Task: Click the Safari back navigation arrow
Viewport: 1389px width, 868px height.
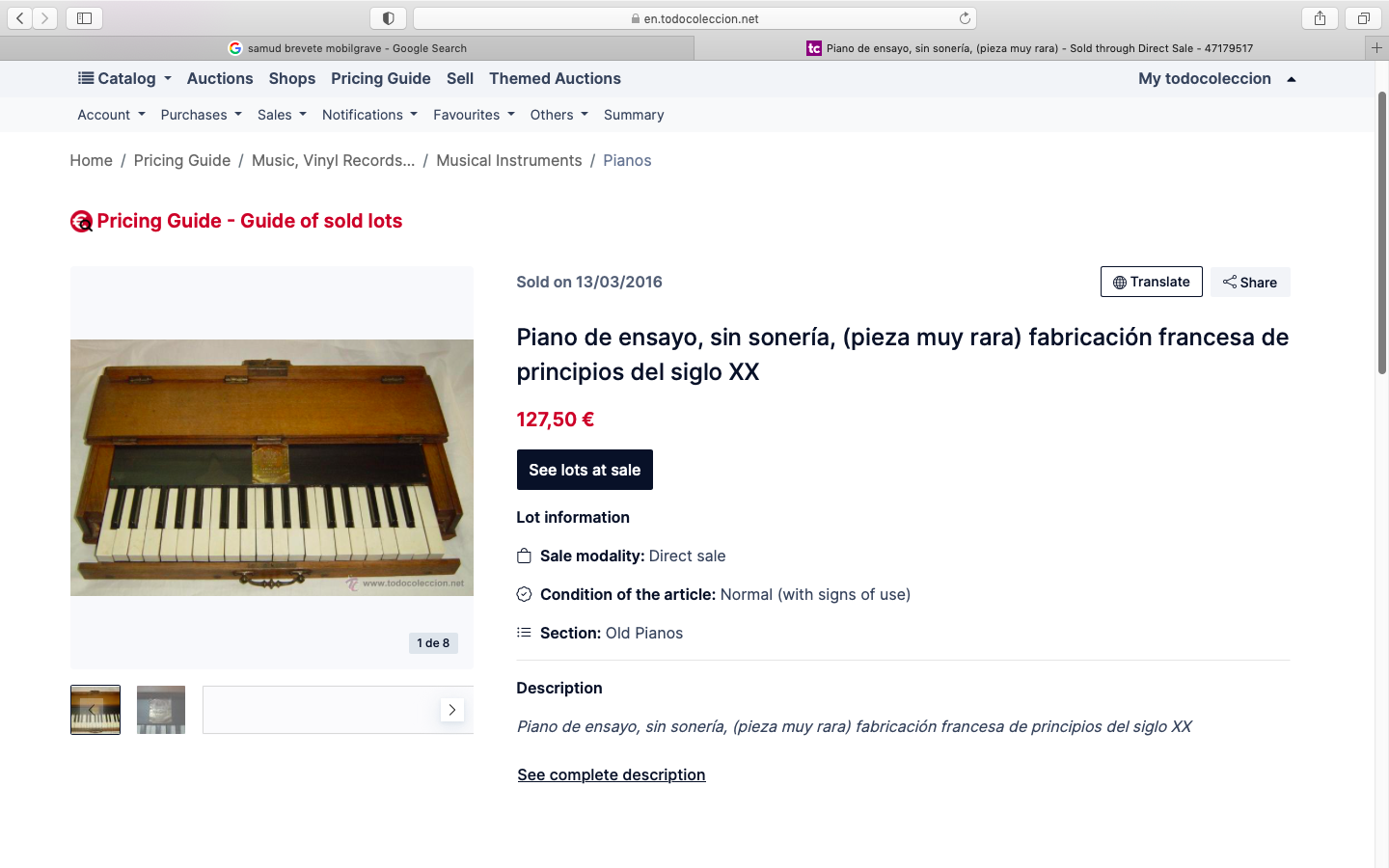Action: tap(20, 18)
